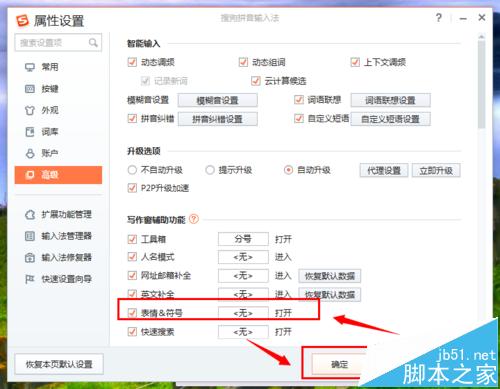Click the 恢复本页默认设置 button
Viewport: 500px width, 389px height.
(59, 364)
